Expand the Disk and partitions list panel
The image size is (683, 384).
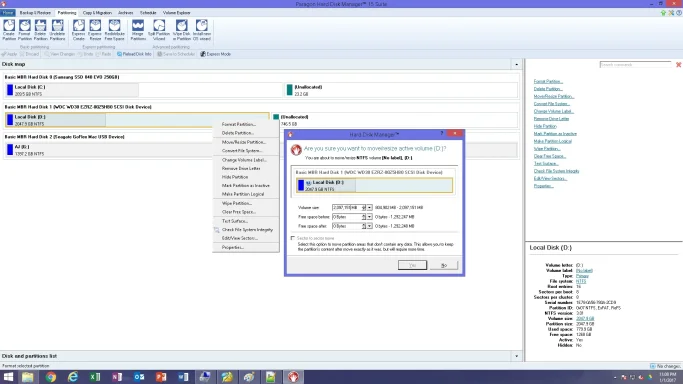tap(517, 356)
